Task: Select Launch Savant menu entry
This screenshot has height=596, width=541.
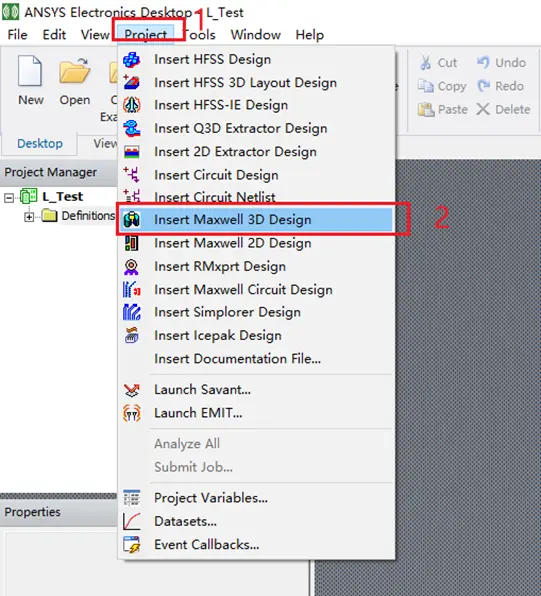Action: (x=255, y=390)
